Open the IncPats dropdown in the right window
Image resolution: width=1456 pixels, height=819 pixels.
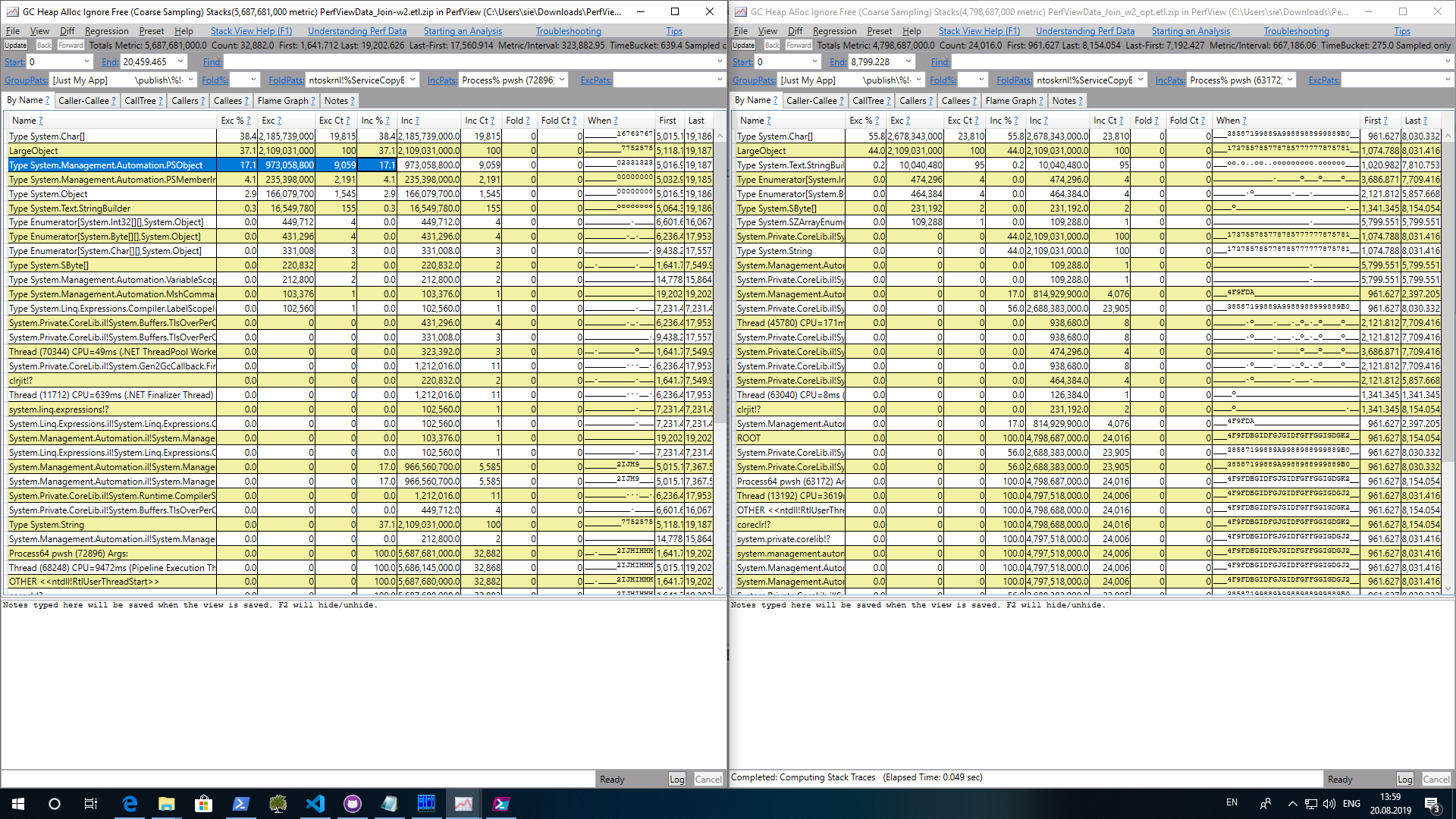tap(1290, 80)
